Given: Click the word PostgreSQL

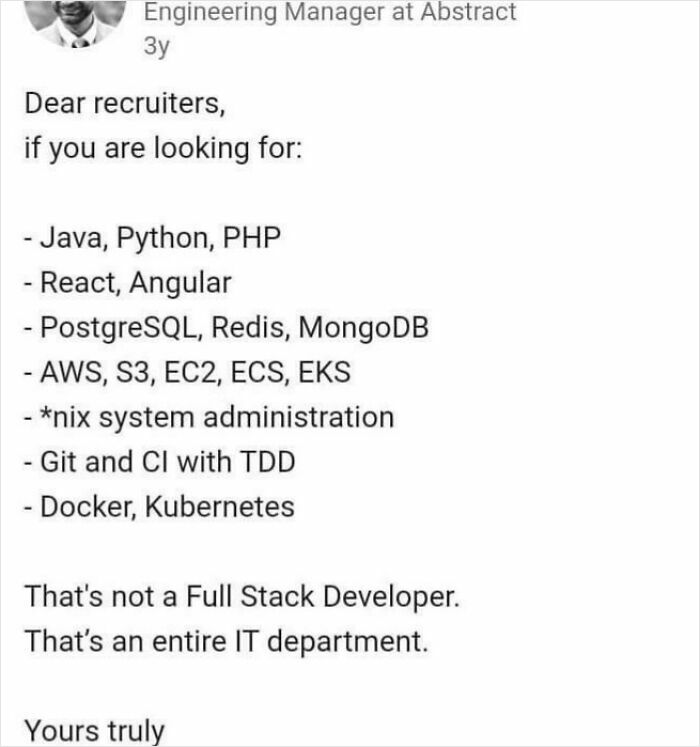Looking at the screenshot, I should tap(116, 328).
